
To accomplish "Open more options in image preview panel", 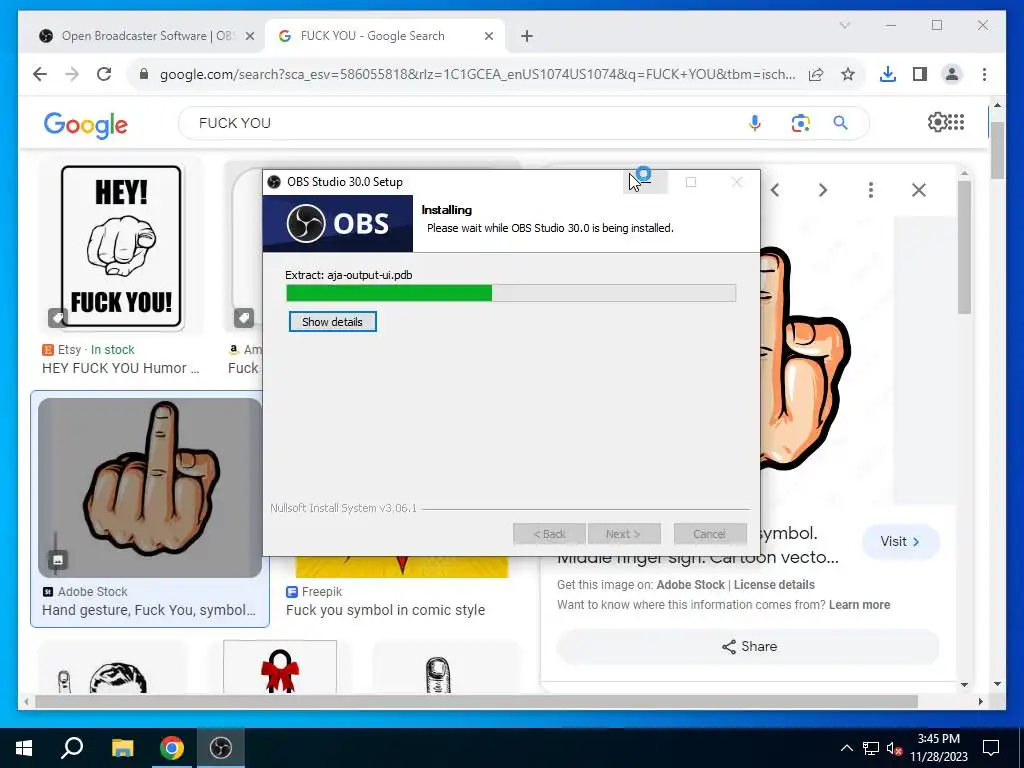I will tap(871, 190).
